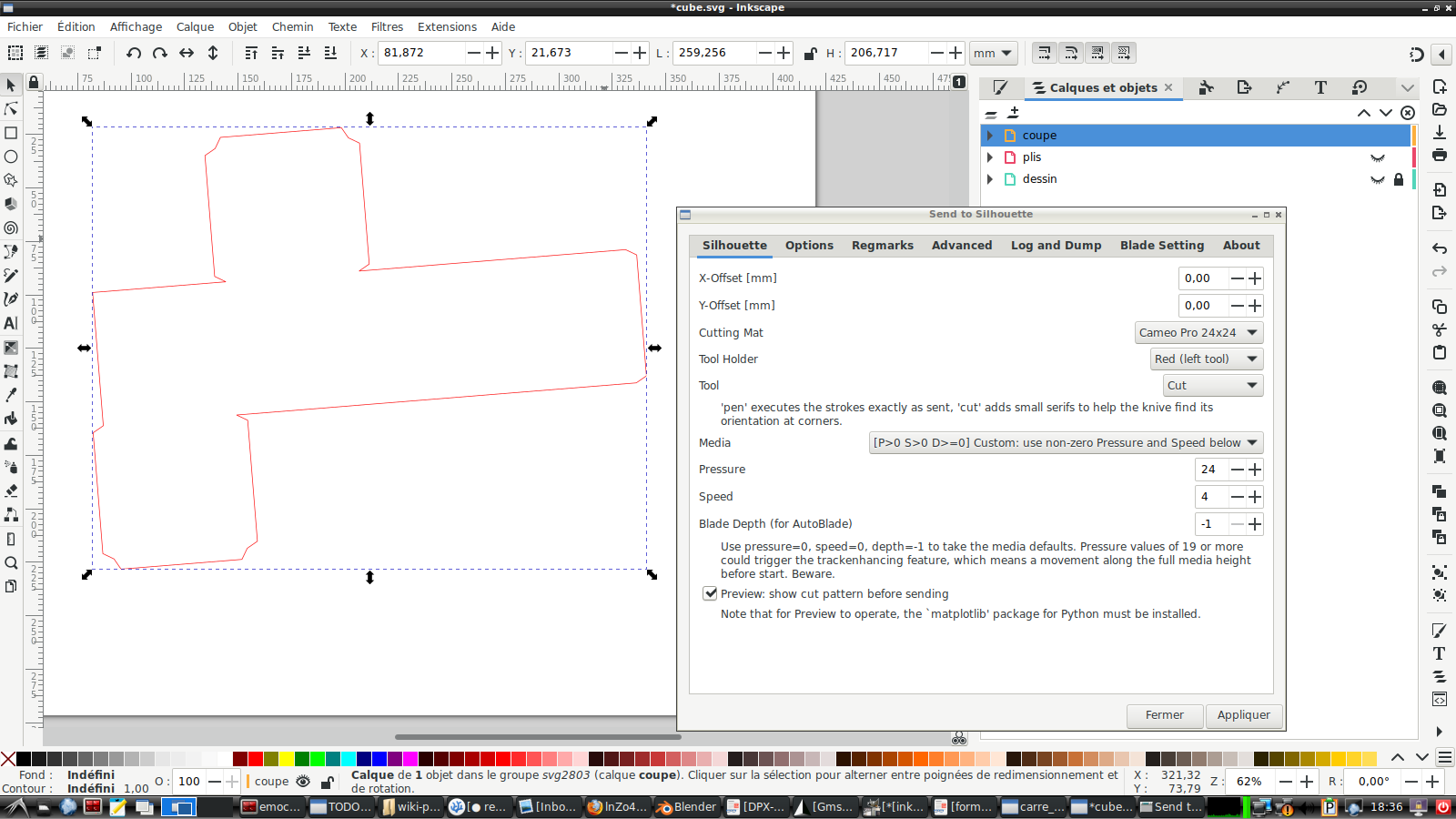The height and width of the screenshot is (819, 1456).
Task: Select the Node editor tool
Action: pyautogui.click(x=11, y=109)
